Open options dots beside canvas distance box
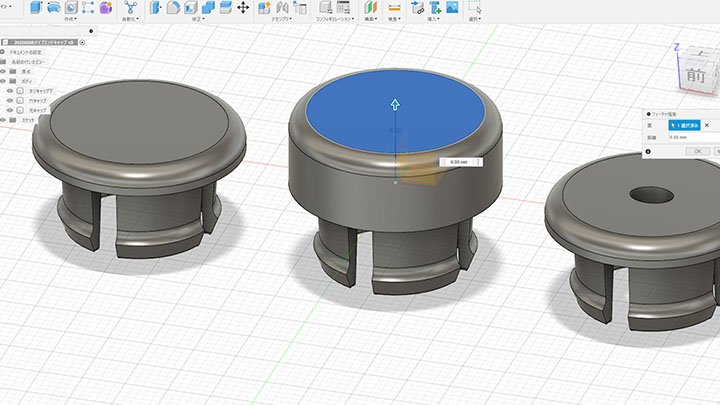Image resolution: width=720 pixels, height=405 pixels. pyautogui.click(x=478, y=162)
